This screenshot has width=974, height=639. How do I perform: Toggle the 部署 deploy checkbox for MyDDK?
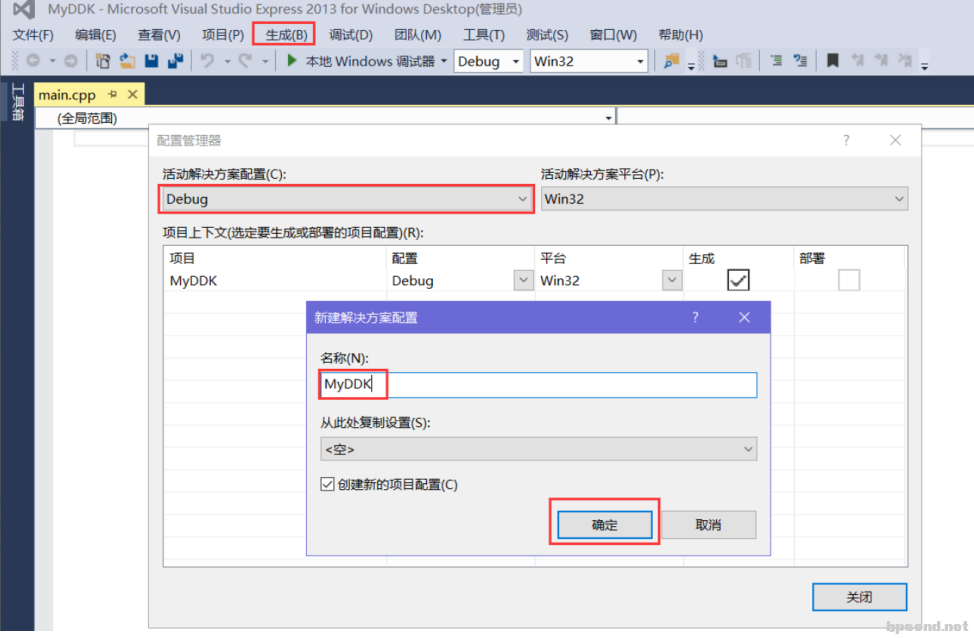tap(849, 280)
